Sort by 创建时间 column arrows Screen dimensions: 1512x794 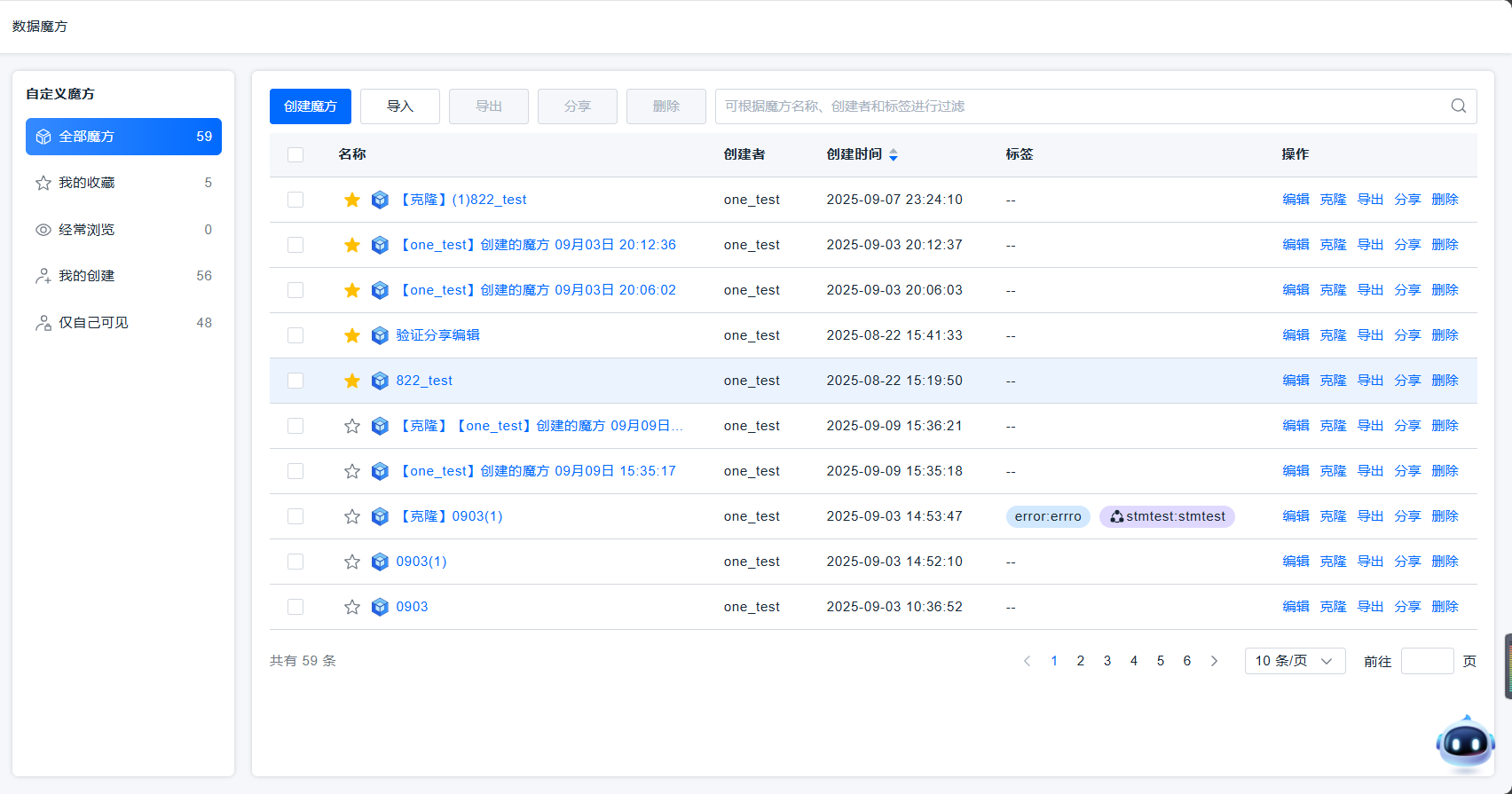(894, 154)
